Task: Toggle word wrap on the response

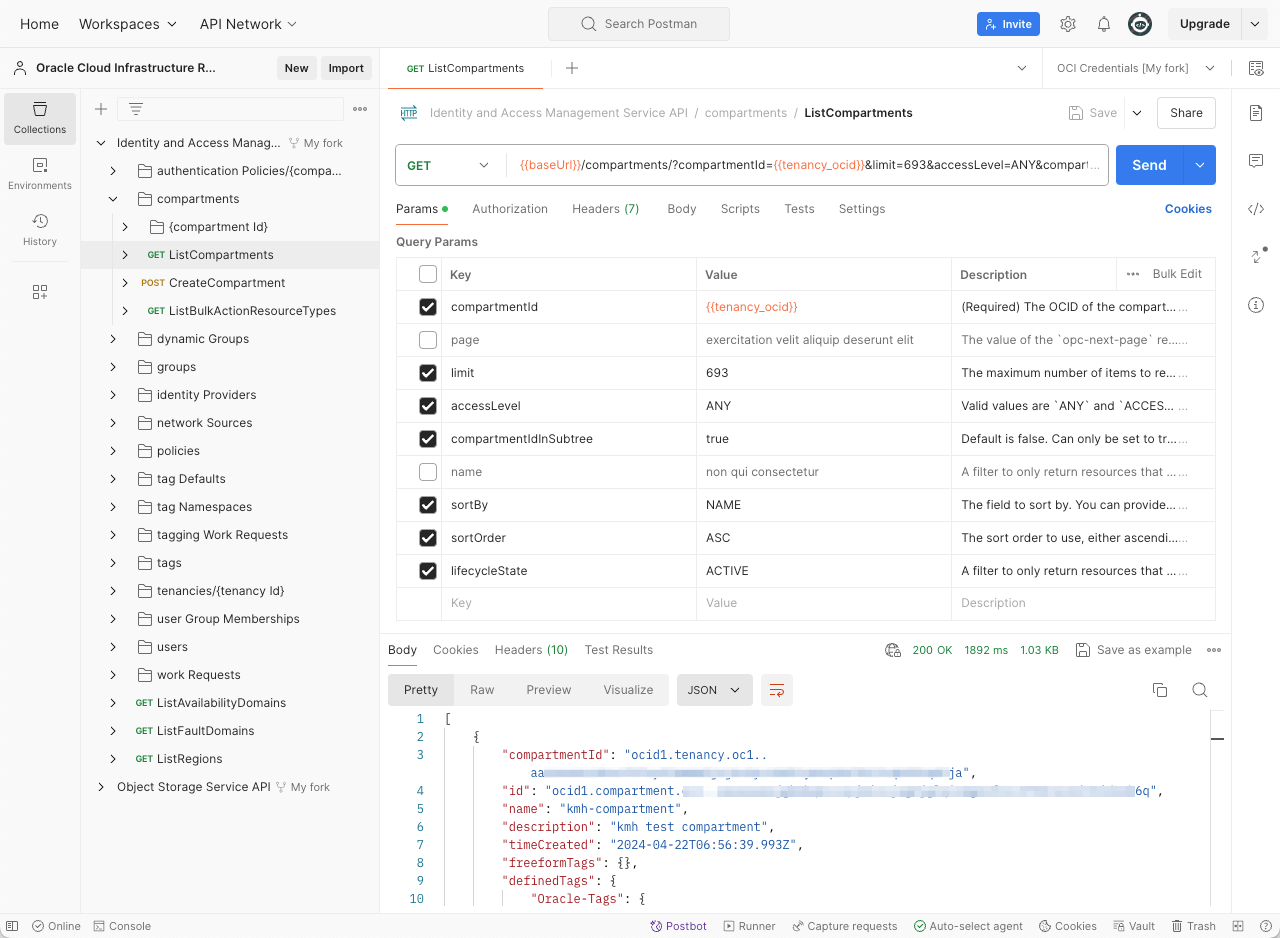Action: point(777,690)
